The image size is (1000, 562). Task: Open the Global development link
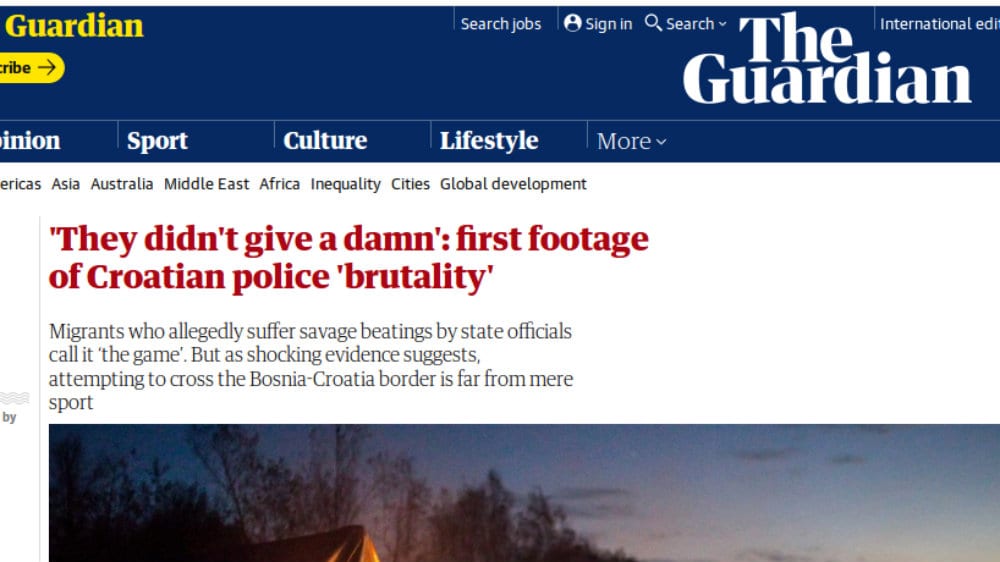(x=513, y=184)
